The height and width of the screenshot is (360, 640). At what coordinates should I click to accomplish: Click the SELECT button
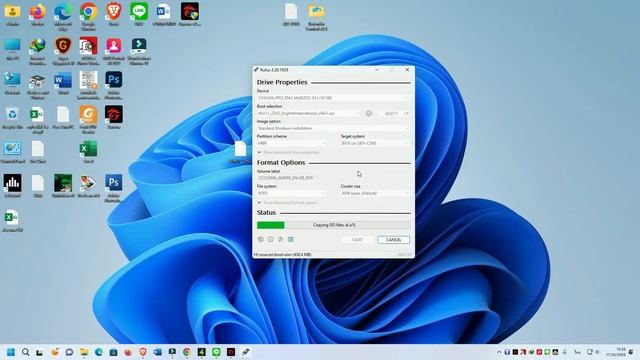(391, 113)
